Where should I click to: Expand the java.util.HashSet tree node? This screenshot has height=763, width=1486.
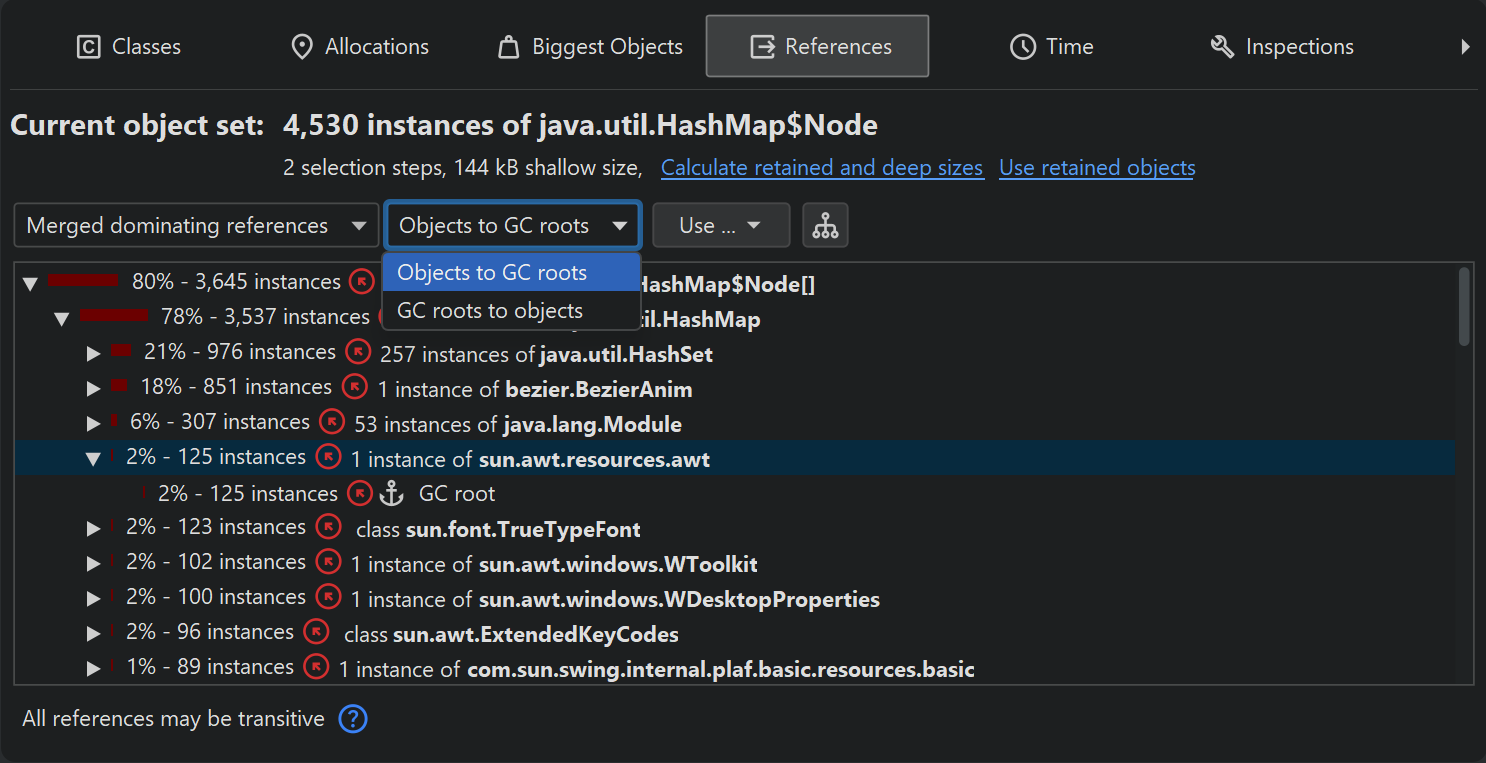coord(94,354)
